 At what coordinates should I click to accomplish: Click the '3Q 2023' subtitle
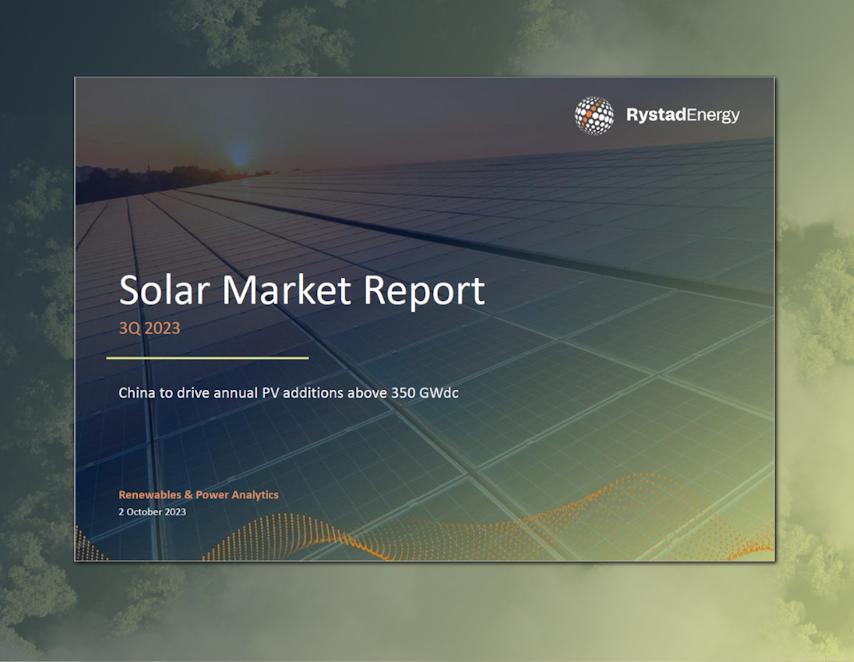click(x=150, y=328)
